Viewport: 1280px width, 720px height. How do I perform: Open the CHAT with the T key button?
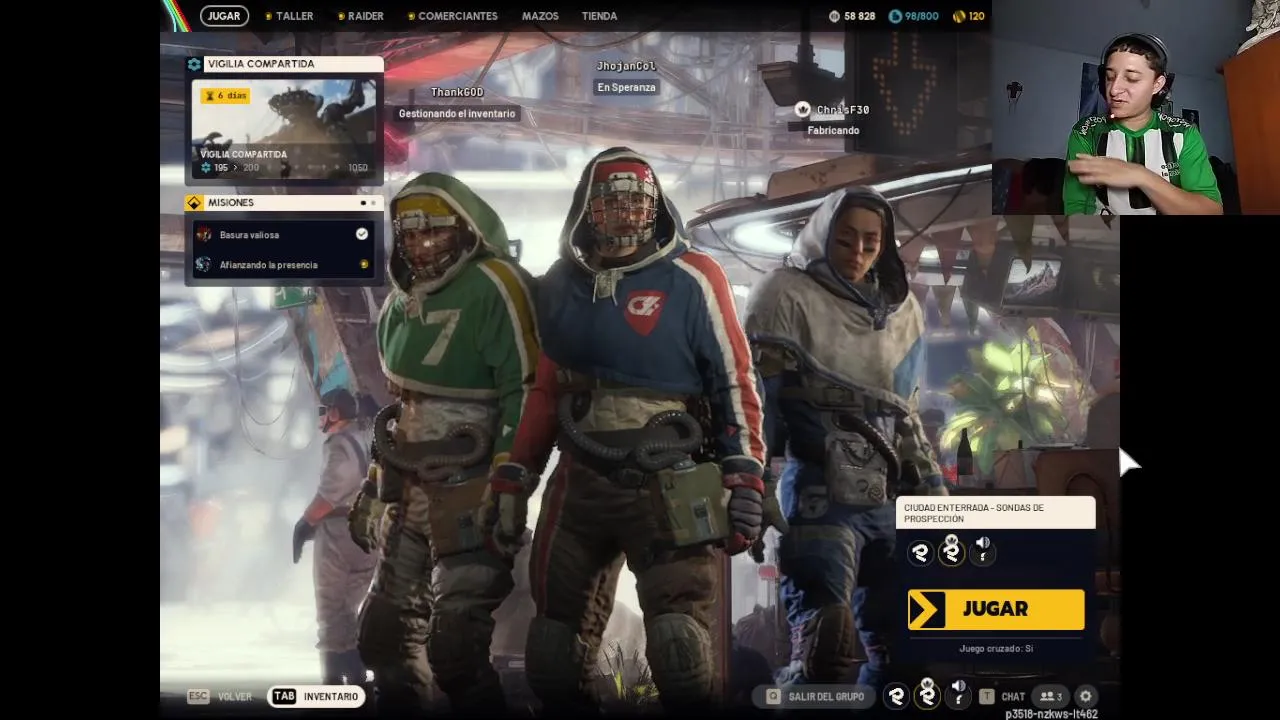tap(1002, 697)
